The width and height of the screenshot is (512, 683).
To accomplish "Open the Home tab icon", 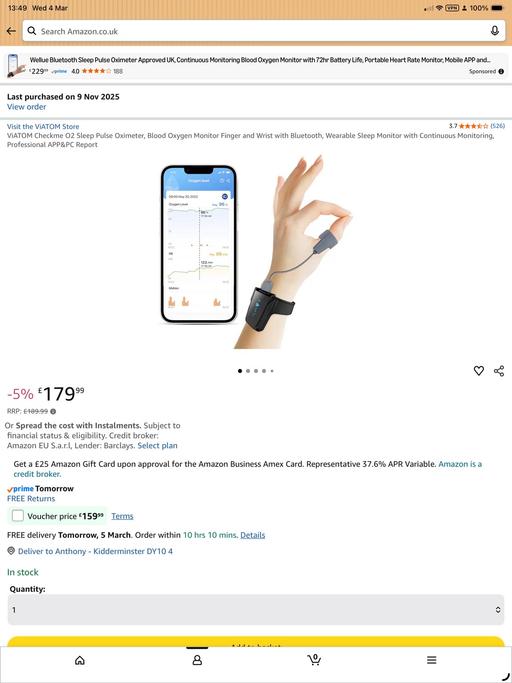I will point(80,660).
